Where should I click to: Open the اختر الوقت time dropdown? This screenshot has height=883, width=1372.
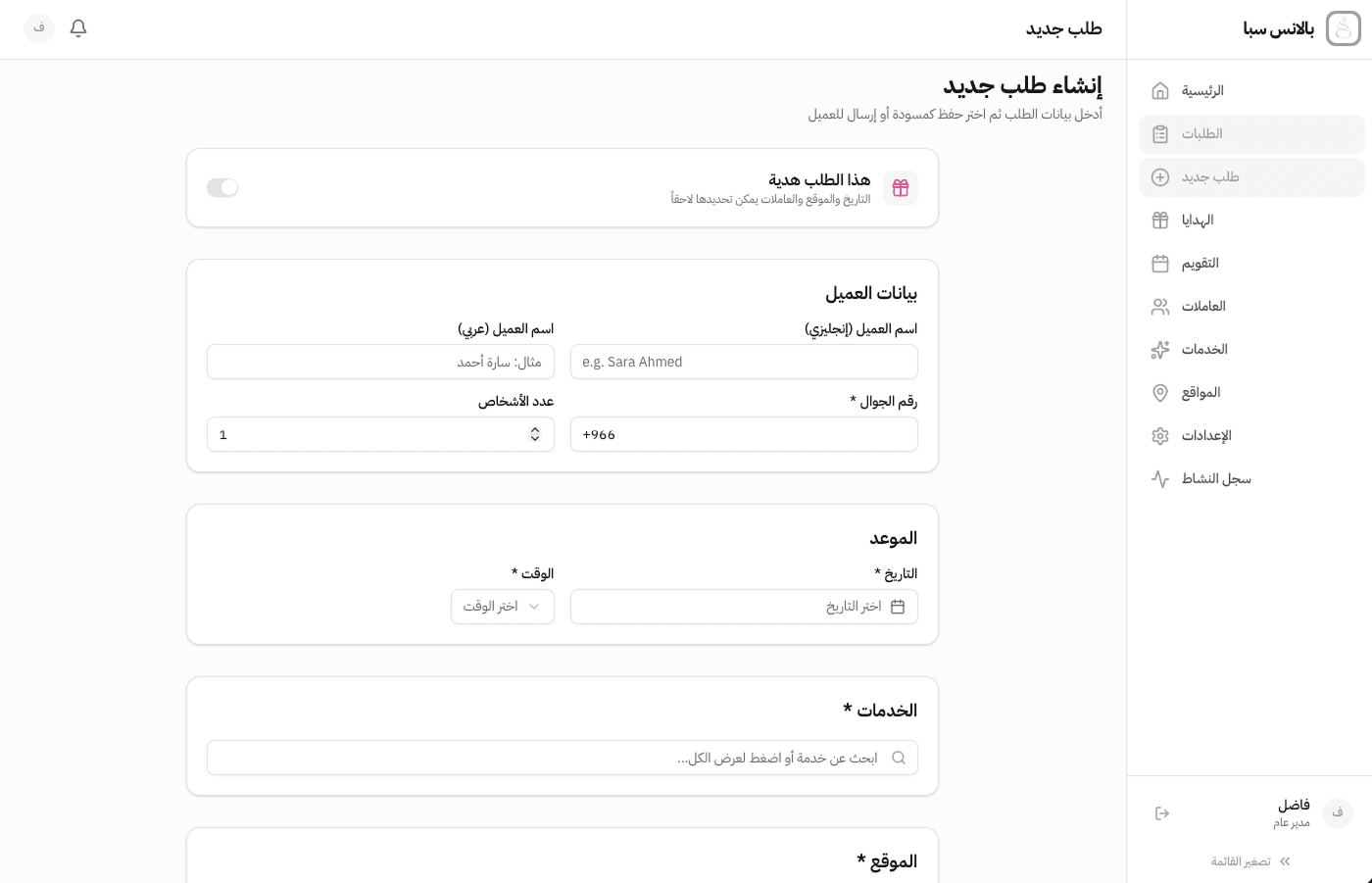pyautogui.click(x=503, y=607)
